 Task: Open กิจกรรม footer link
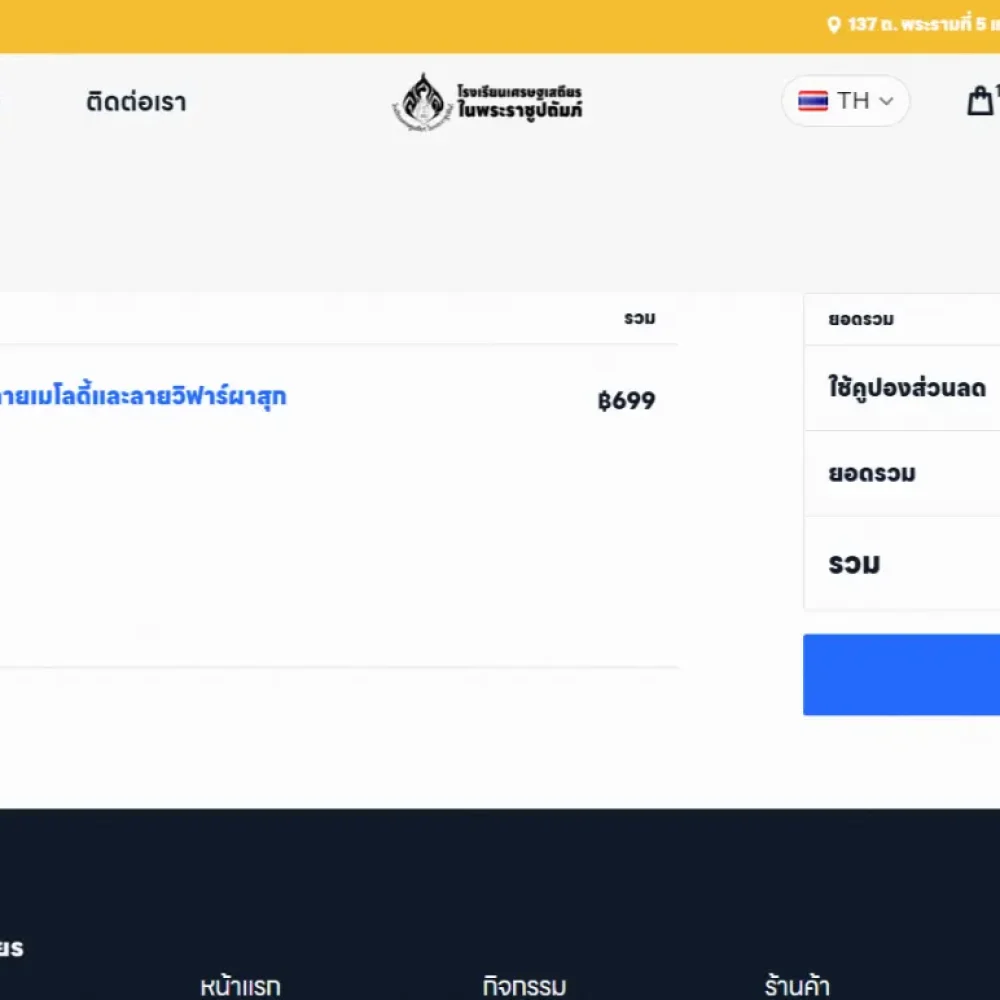524,986
